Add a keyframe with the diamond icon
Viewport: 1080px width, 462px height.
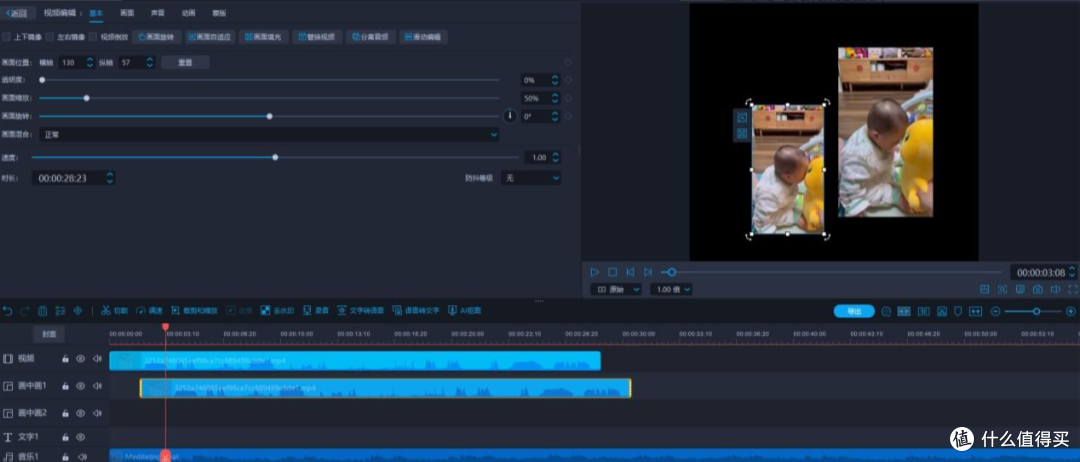(78, 311)
